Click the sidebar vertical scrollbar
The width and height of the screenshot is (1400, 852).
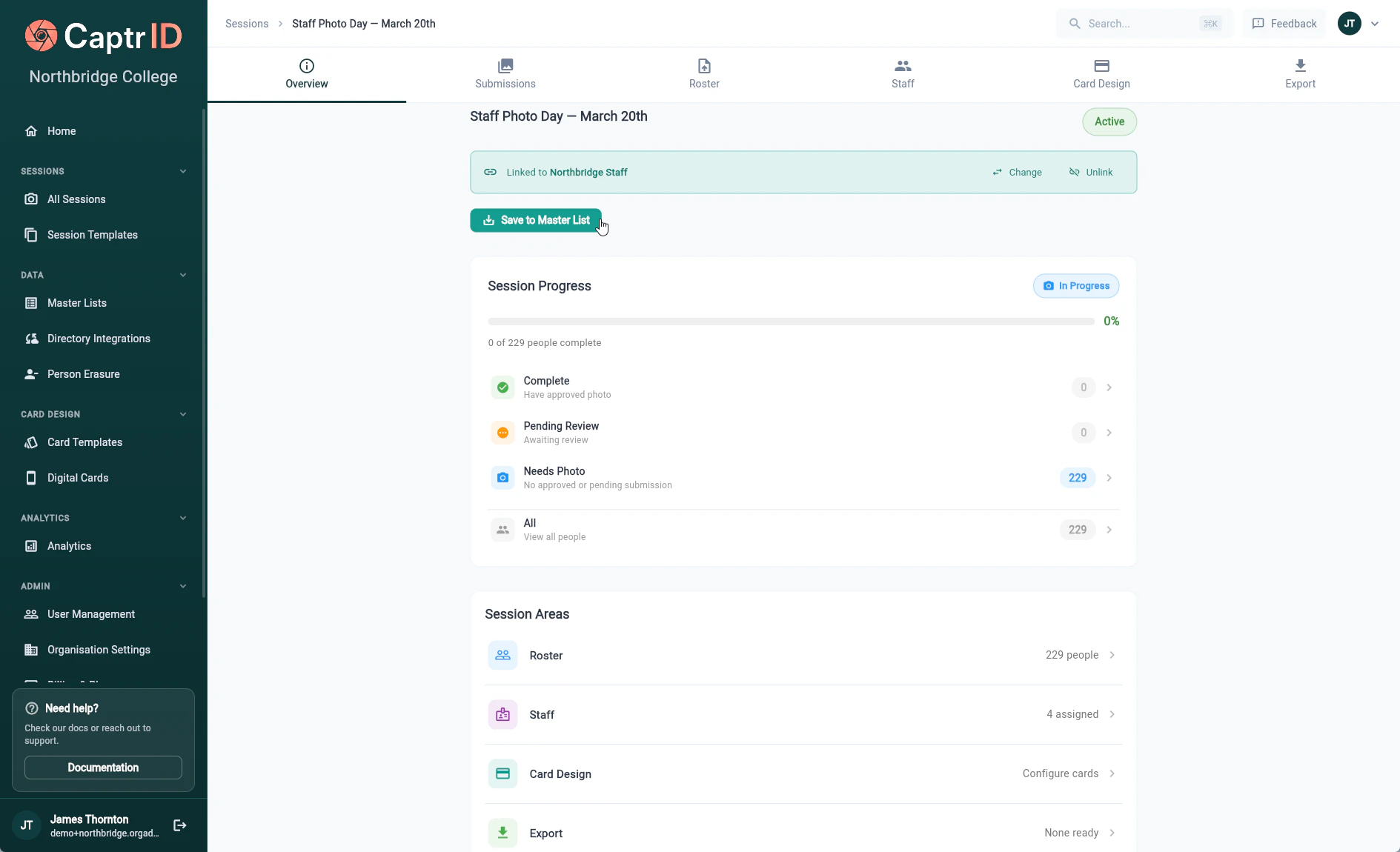pos(204,353)
